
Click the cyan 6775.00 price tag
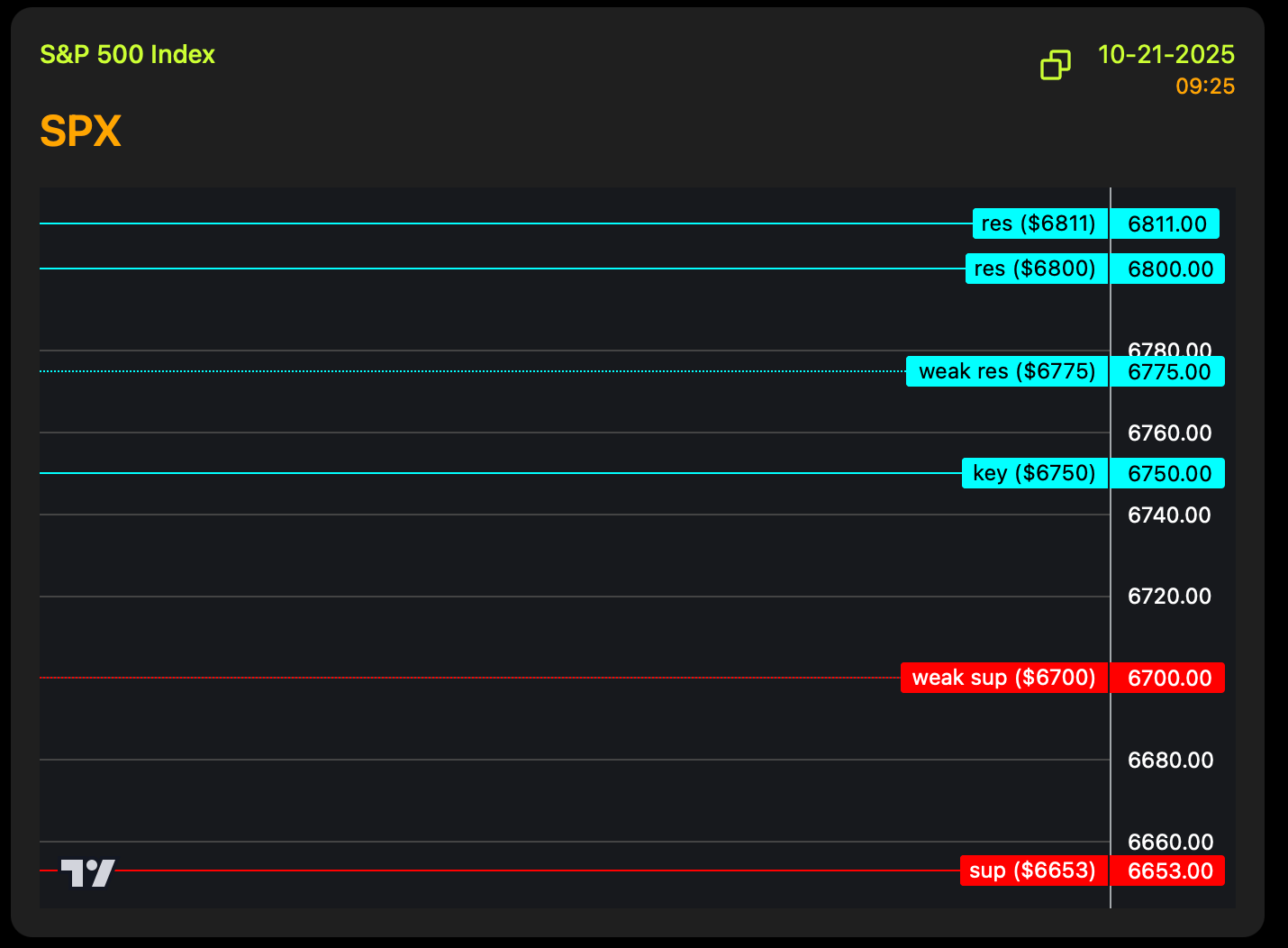coord(1169,372)
